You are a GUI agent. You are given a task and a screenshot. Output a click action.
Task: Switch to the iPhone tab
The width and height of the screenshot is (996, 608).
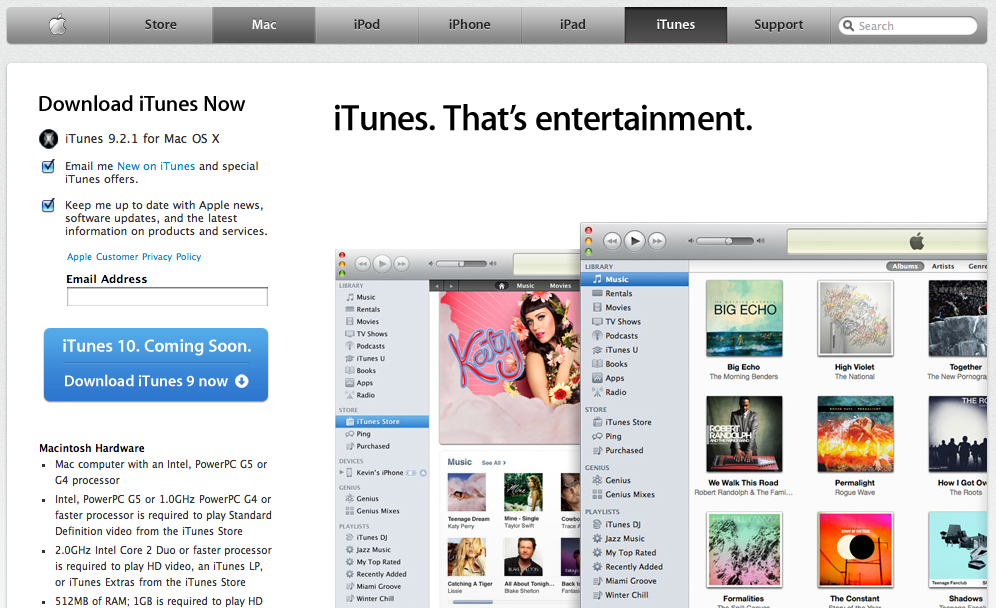(469, 25)
